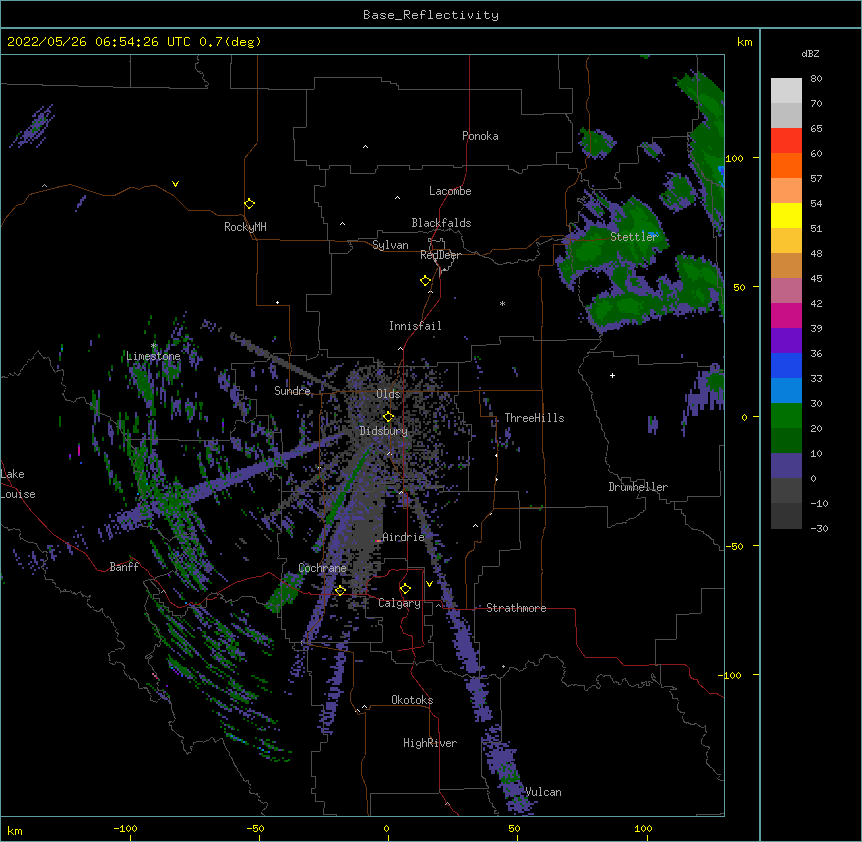
Task: Choose the bright green legend swatch below 30
Action: pos(786,416)
